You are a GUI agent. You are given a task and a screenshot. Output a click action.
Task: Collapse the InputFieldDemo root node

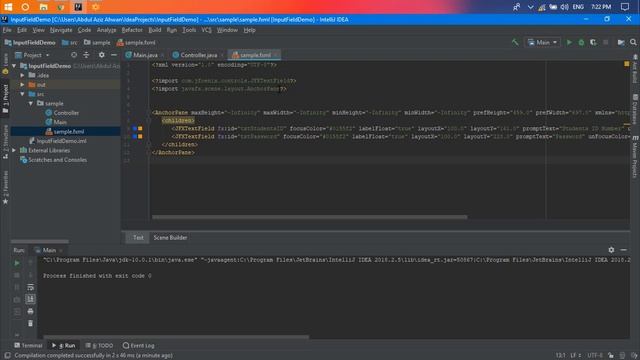click(x=14, y=66)
